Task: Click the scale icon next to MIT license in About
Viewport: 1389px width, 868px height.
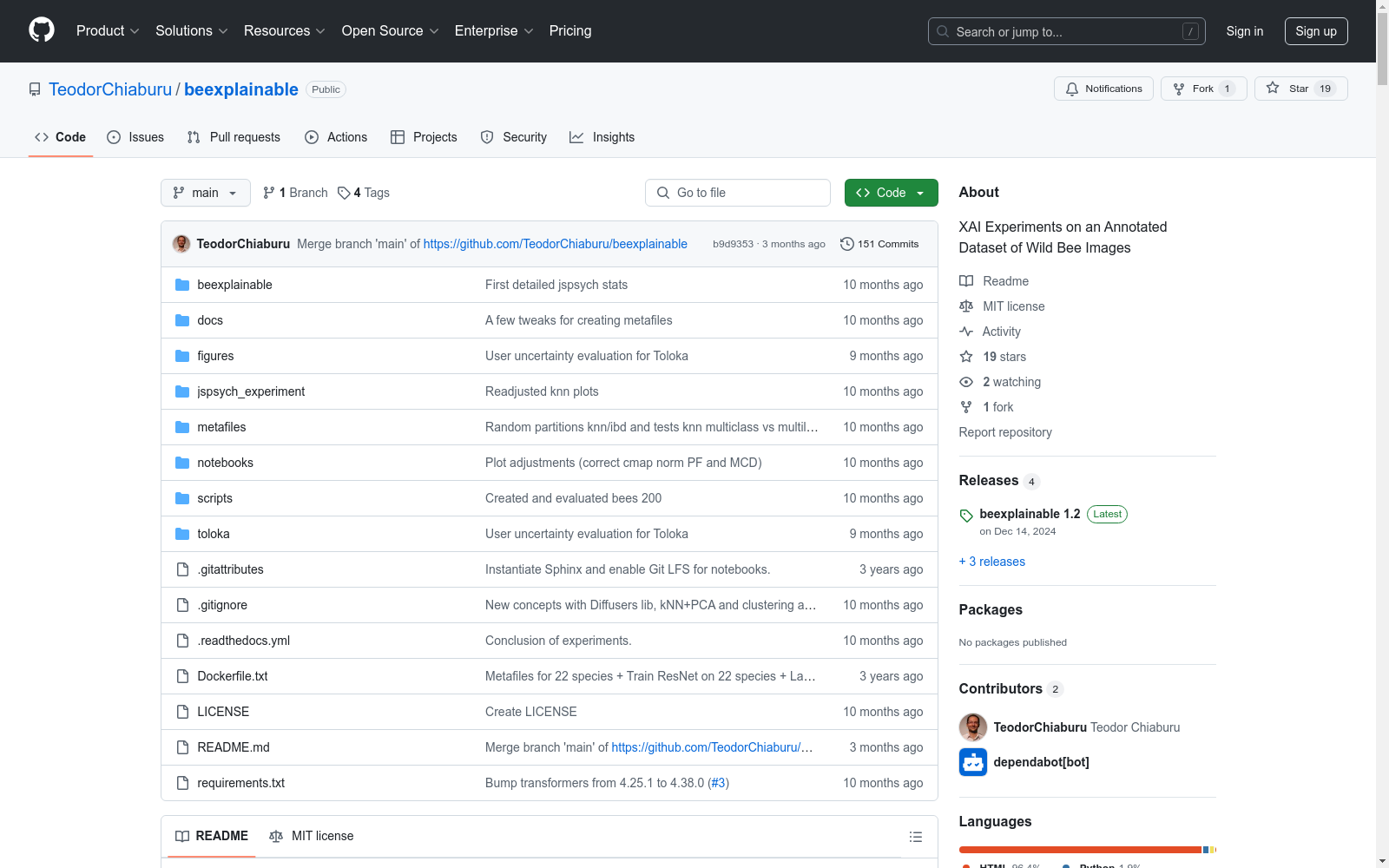Action: 966,306
